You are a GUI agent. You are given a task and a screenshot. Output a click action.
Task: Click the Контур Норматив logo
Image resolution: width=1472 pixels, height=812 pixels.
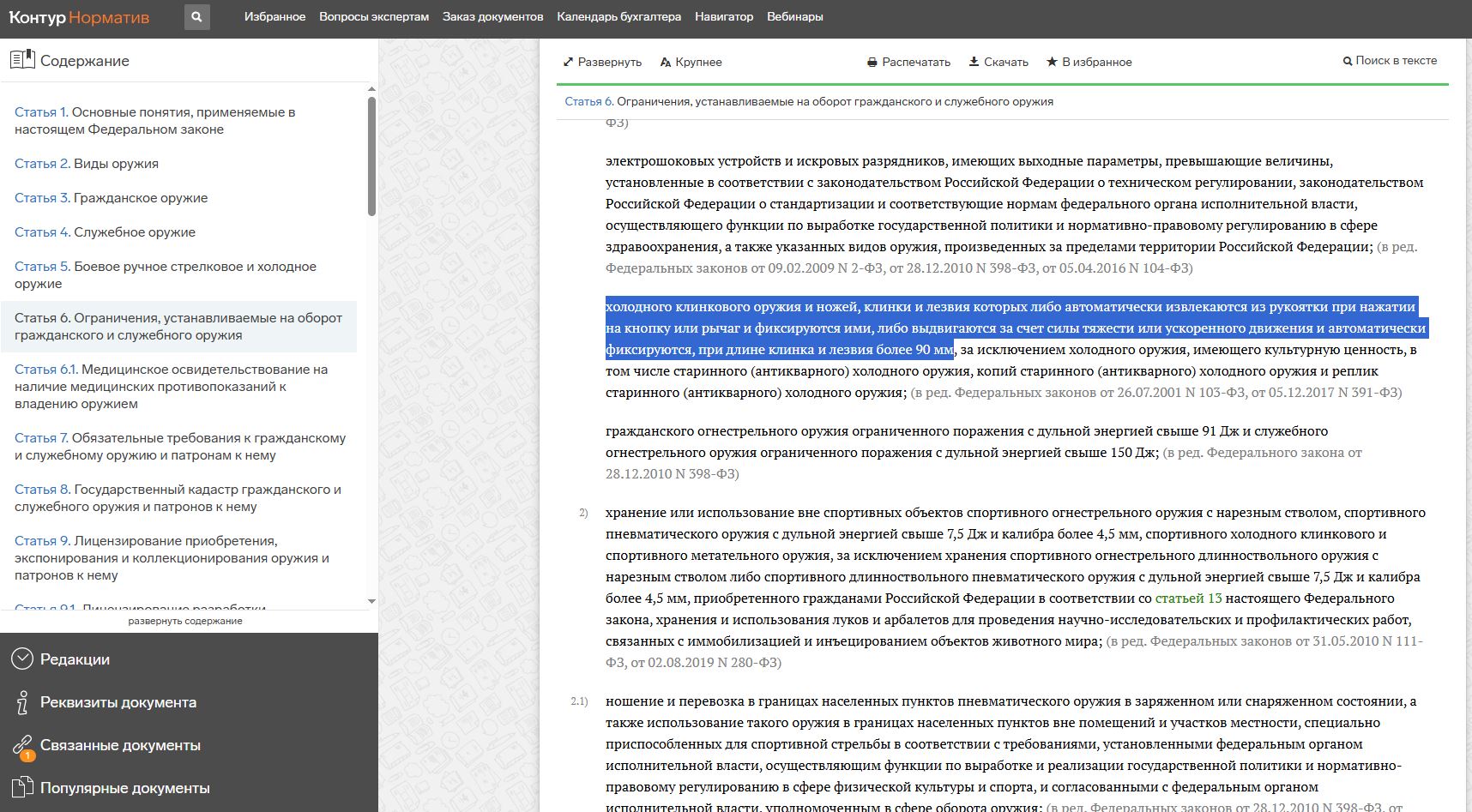pos(79,17)
